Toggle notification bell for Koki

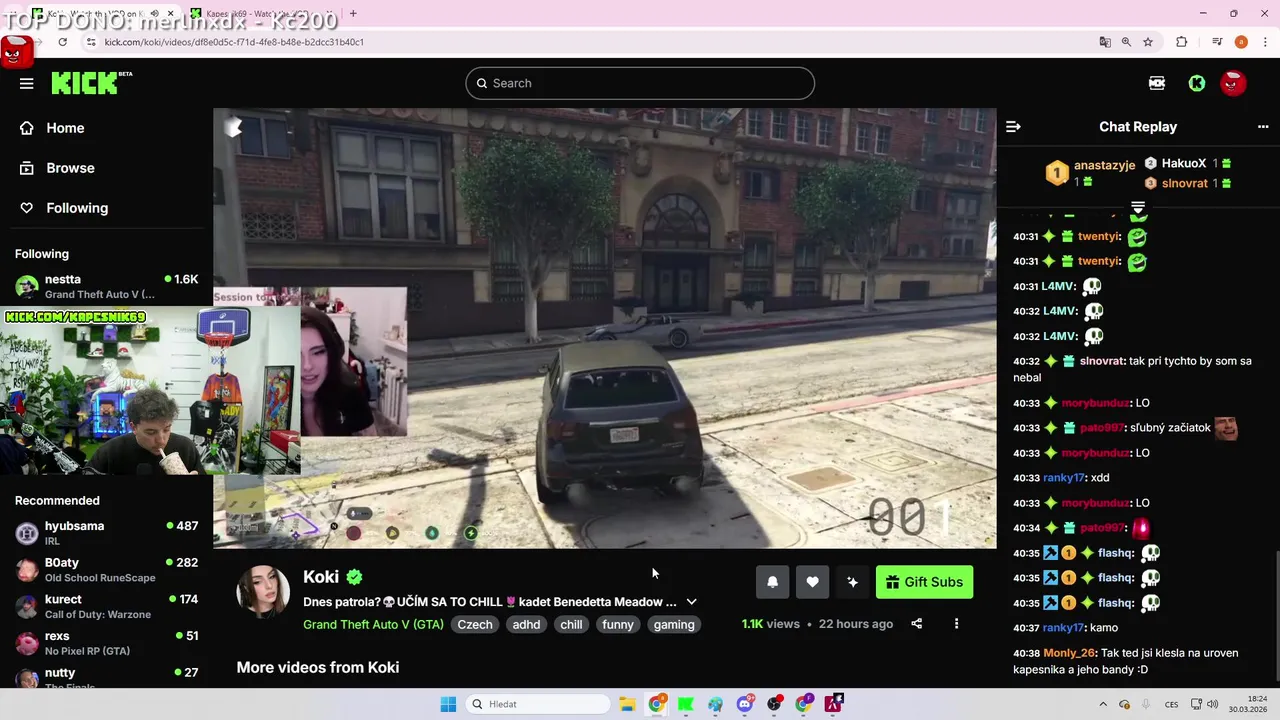coord(772,582)
